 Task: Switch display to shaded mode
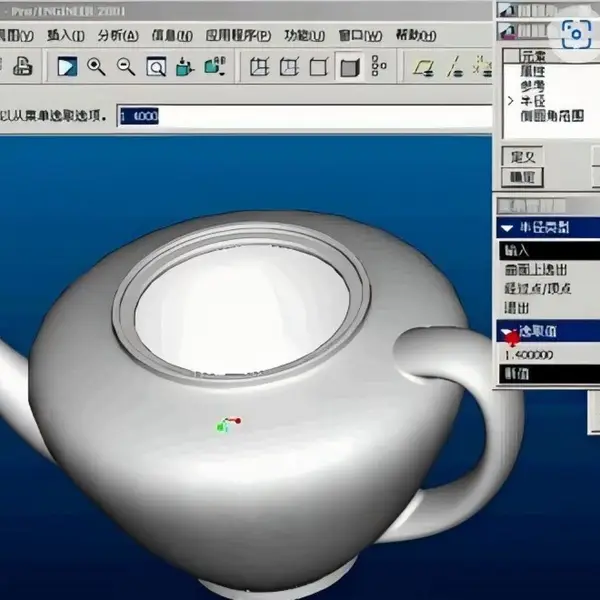tap(349, 67)
